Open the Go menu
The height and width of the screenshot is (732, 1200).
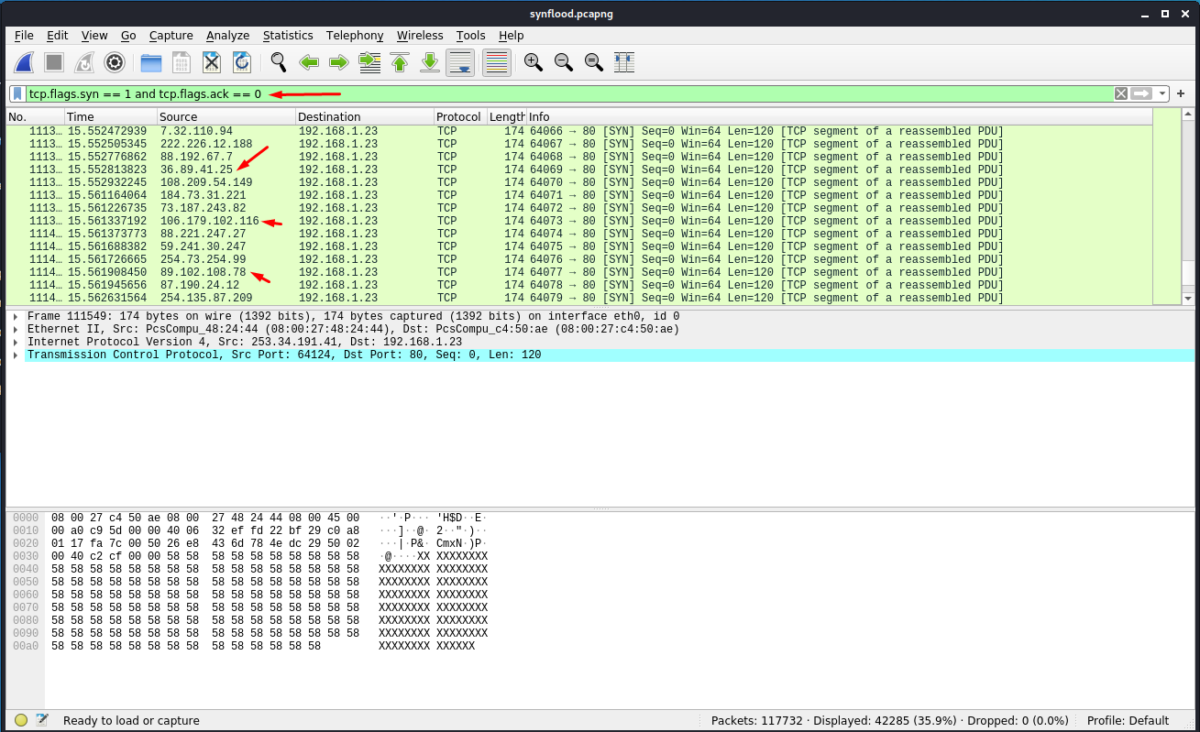point(128,35)
